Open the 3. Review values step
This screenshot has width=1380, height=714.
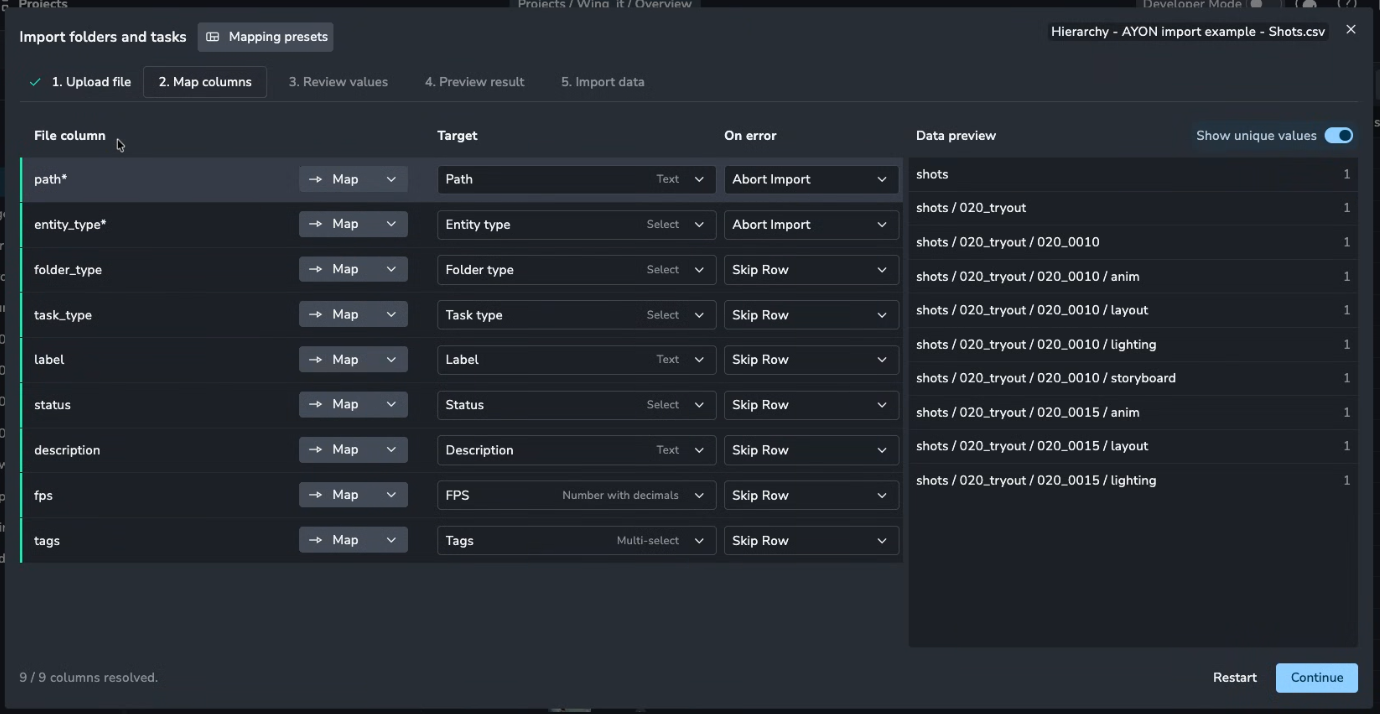[338, 82]
